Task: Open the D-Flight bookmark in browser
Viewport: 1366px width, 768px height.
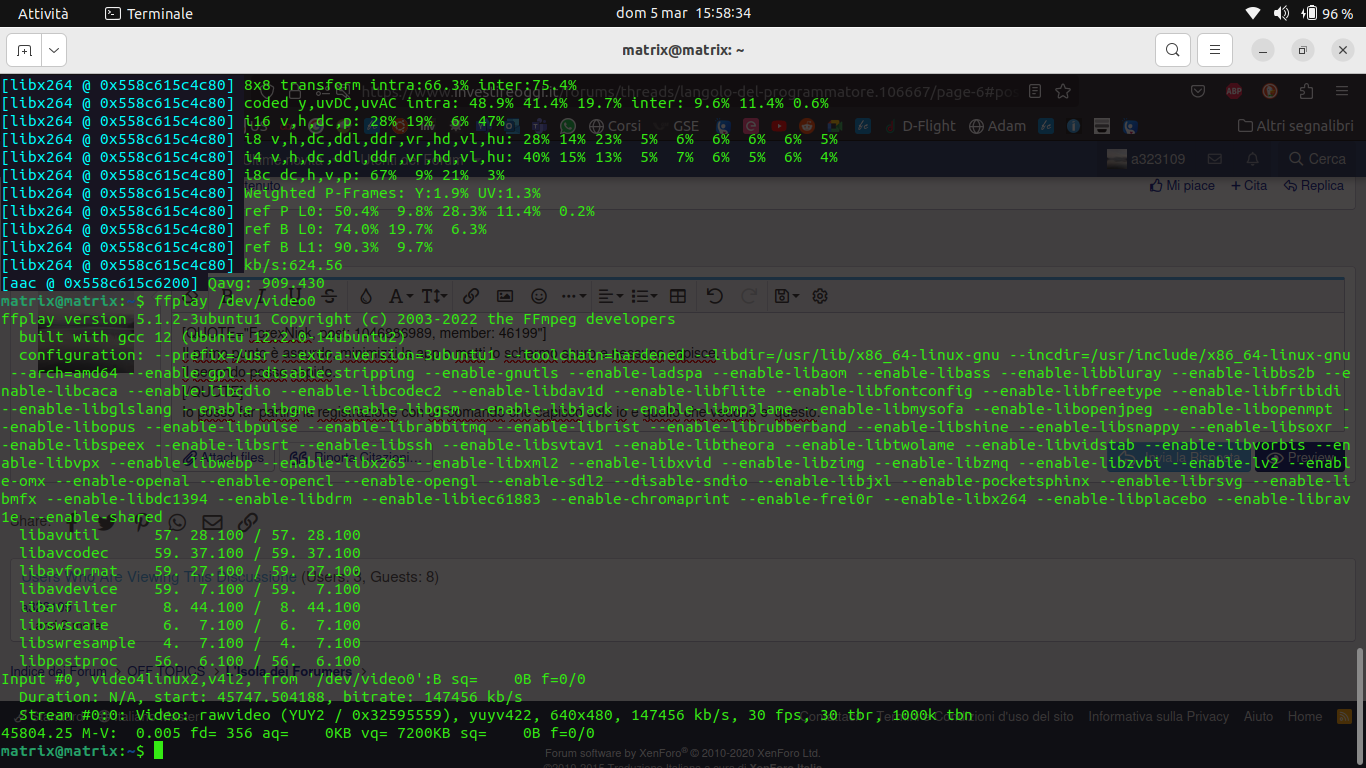Action: click(918, 126)
